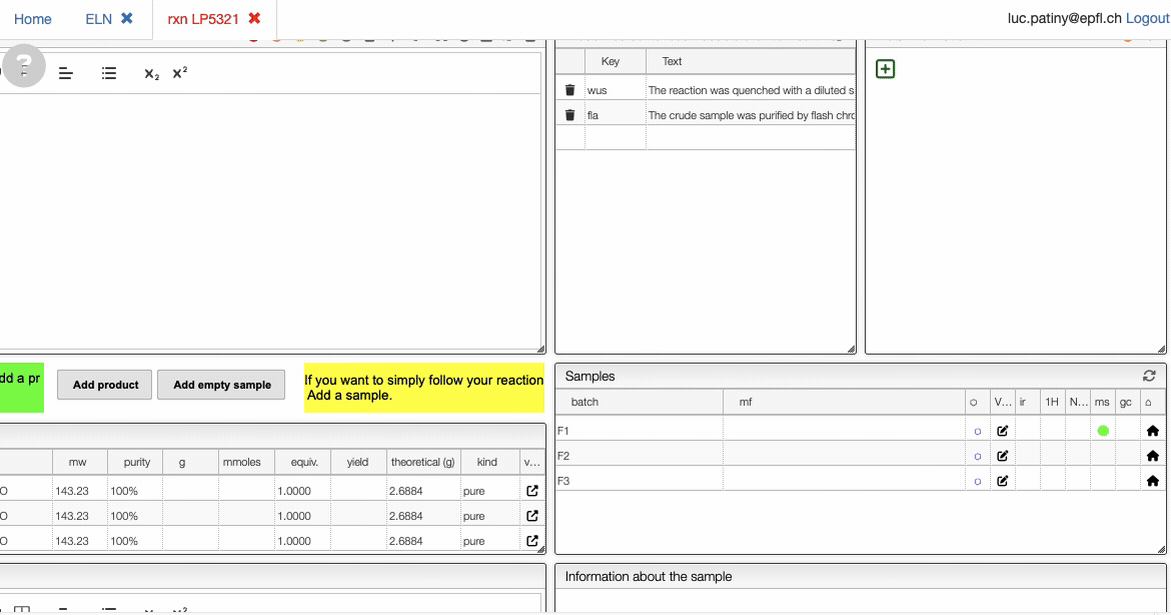Apply subscript formatting in the editor

[x=151, y=74]
